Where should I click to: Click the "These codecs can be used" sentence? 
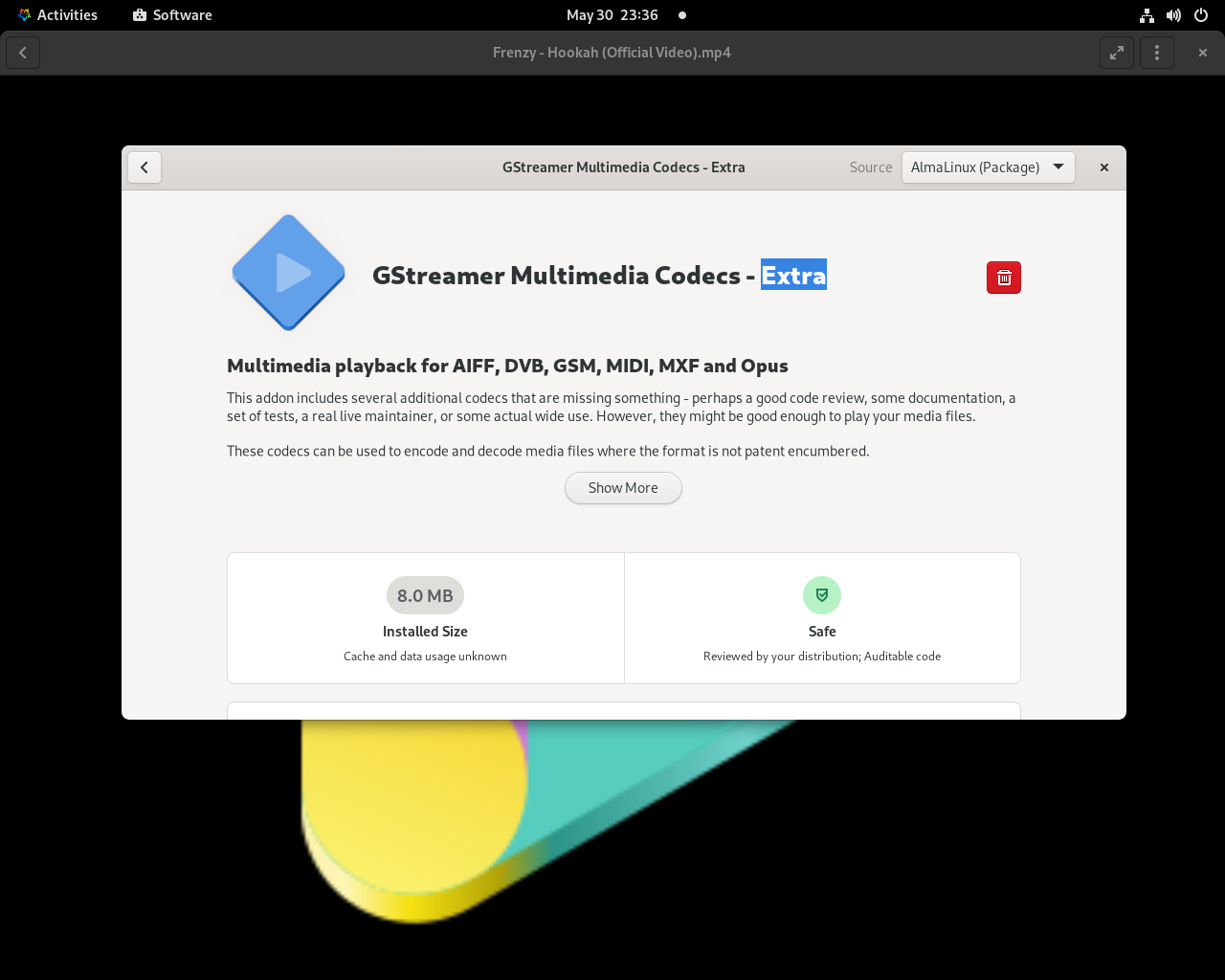(548, 452)
